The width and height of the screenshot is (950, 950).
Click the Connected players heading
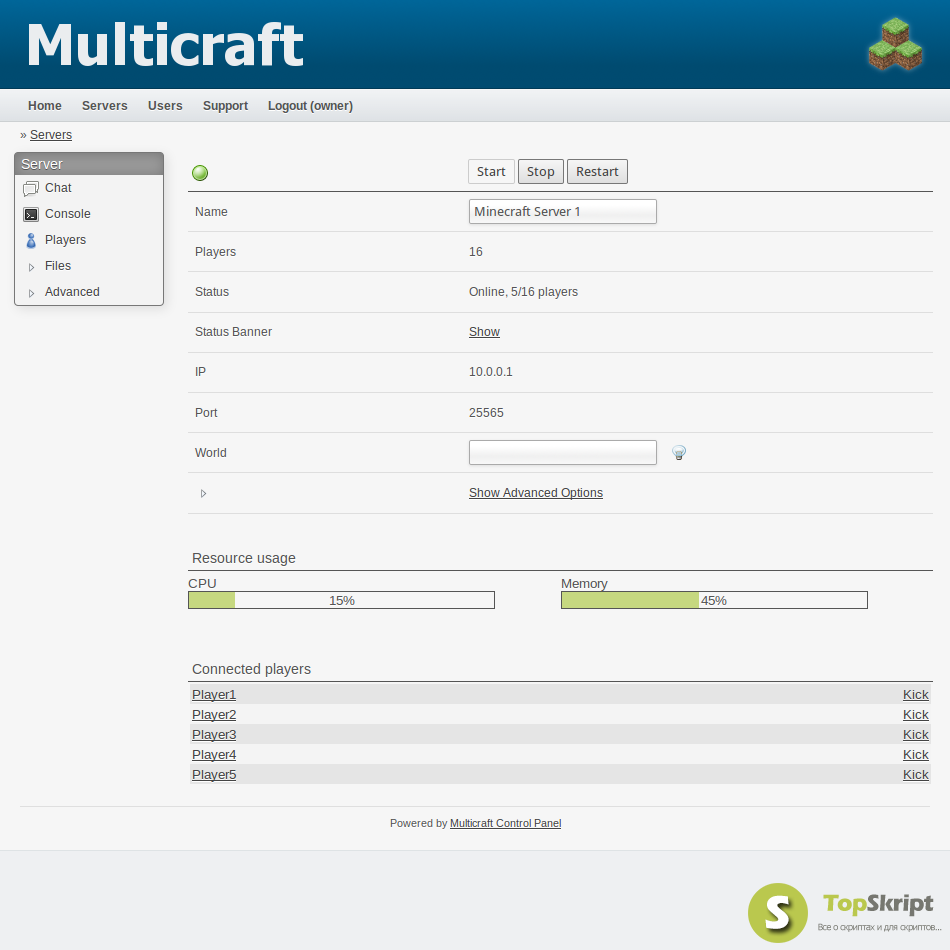coord(251,669)
